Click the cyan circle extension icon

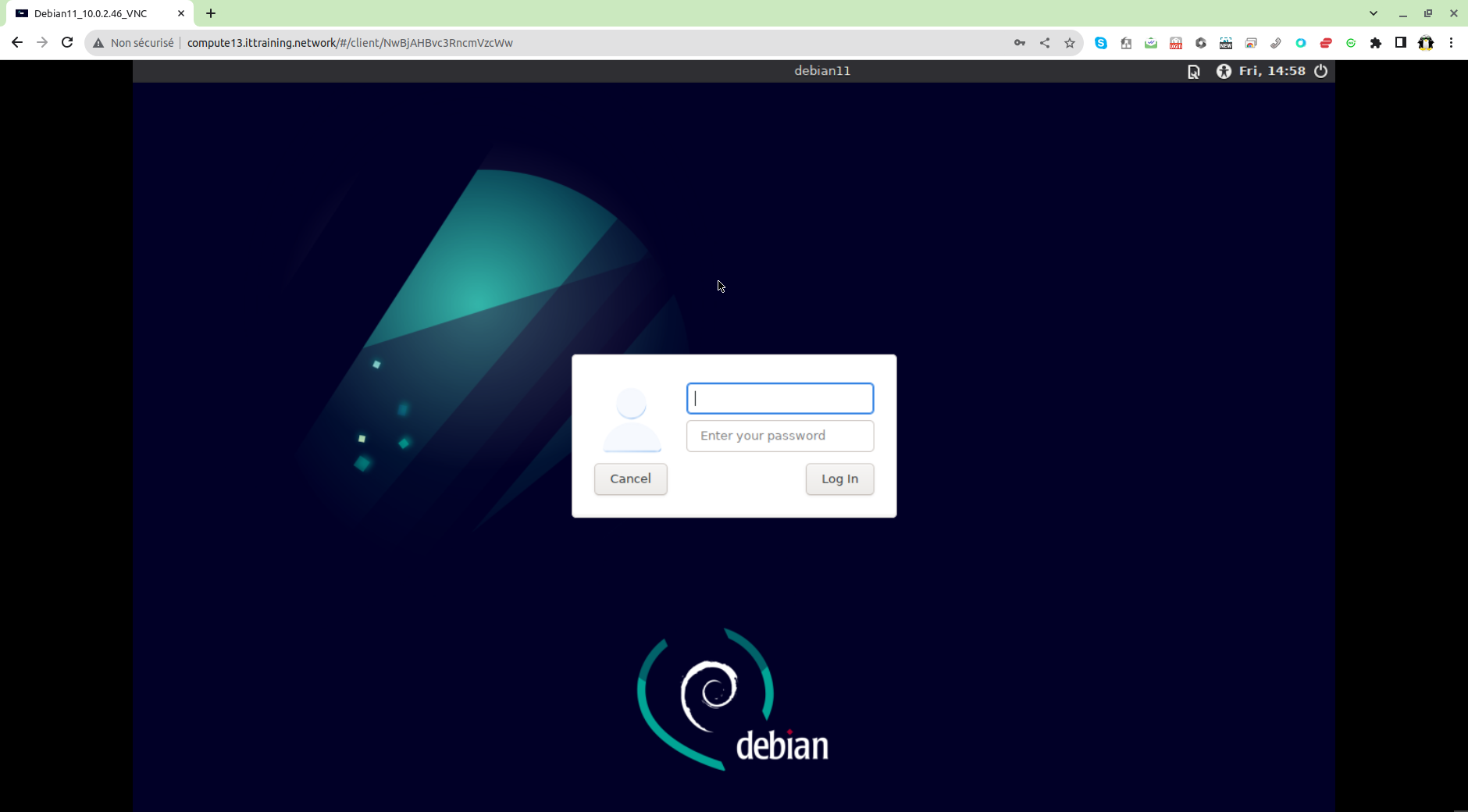[x=1301, y=43]
